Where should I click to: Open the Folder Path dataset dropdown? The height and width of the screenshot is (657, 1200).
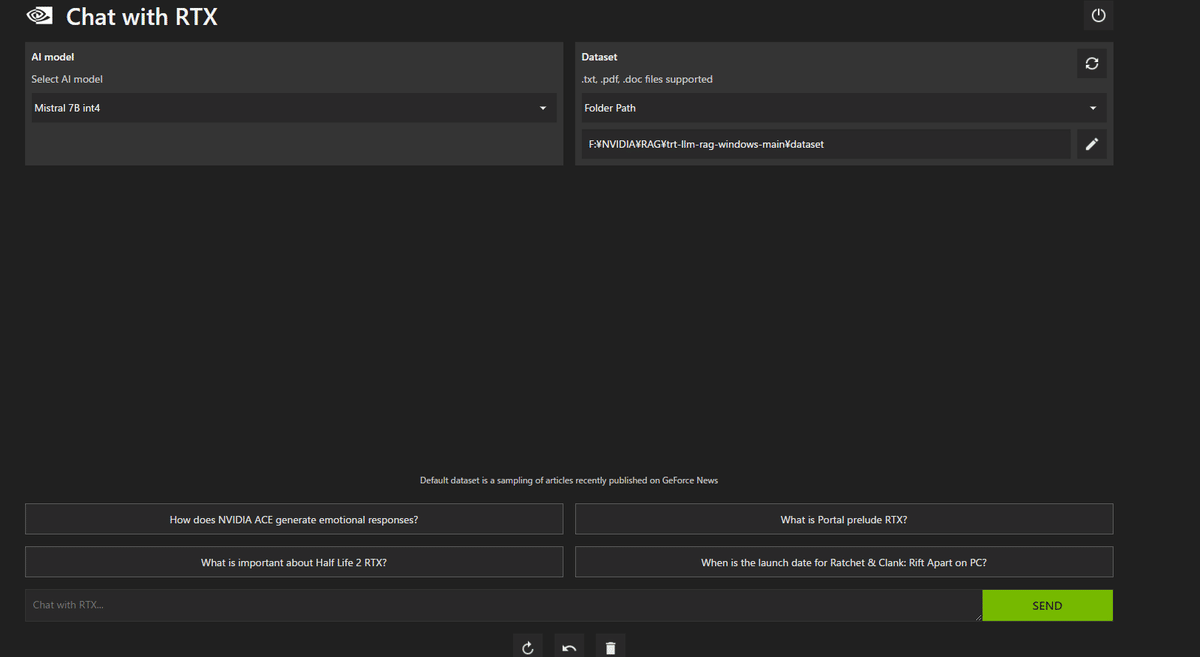(x=843, y=108)
